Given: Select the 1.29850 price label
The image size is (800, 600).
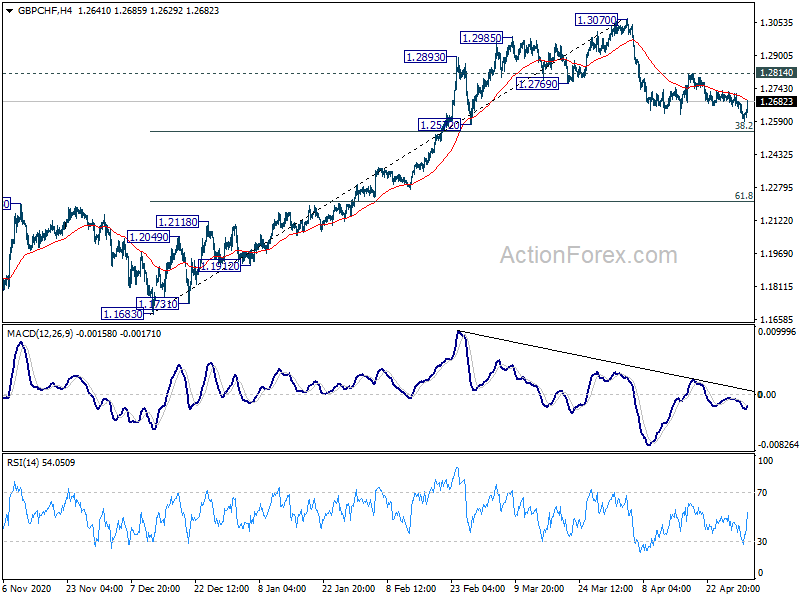Looking at the screenshot, I should (x=481, y=38).
